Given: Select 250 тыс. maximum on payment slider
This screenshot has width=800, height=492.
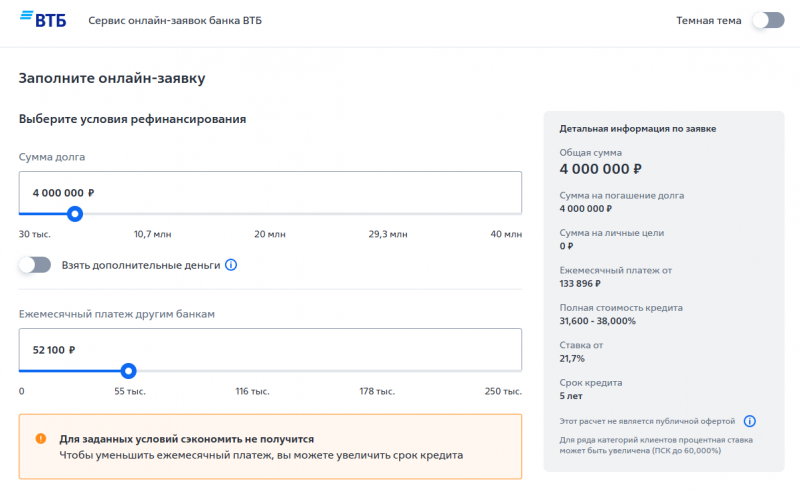Looking at the screenshot, I should [503, 391].
